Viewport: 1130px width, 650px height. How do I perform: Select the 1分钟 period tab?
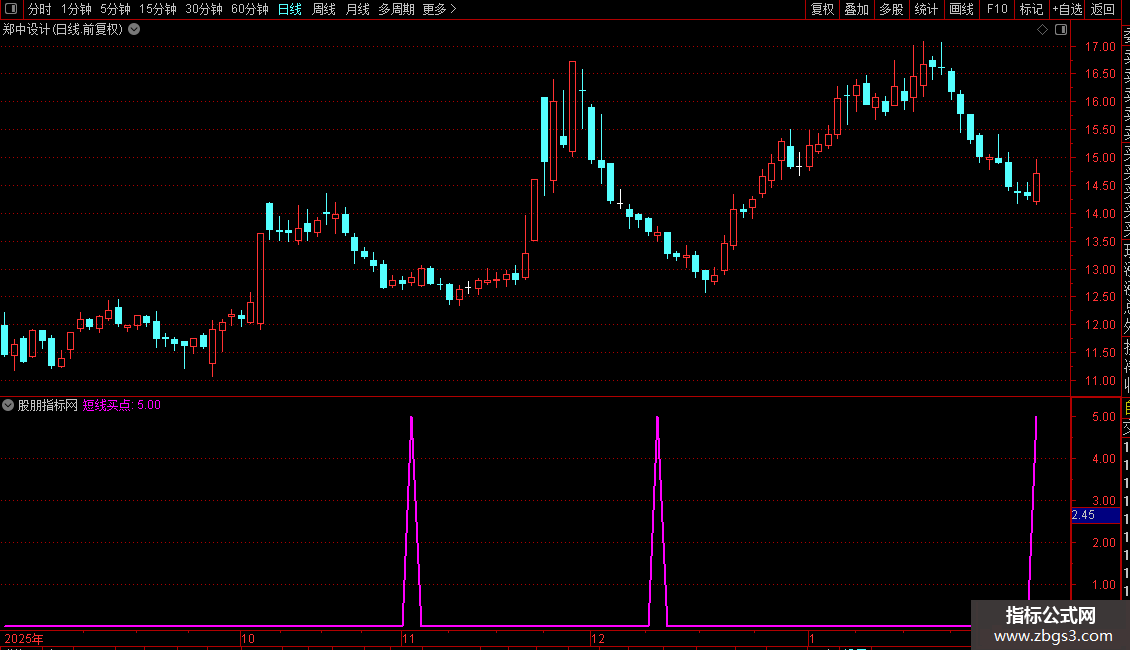[76, 9]
